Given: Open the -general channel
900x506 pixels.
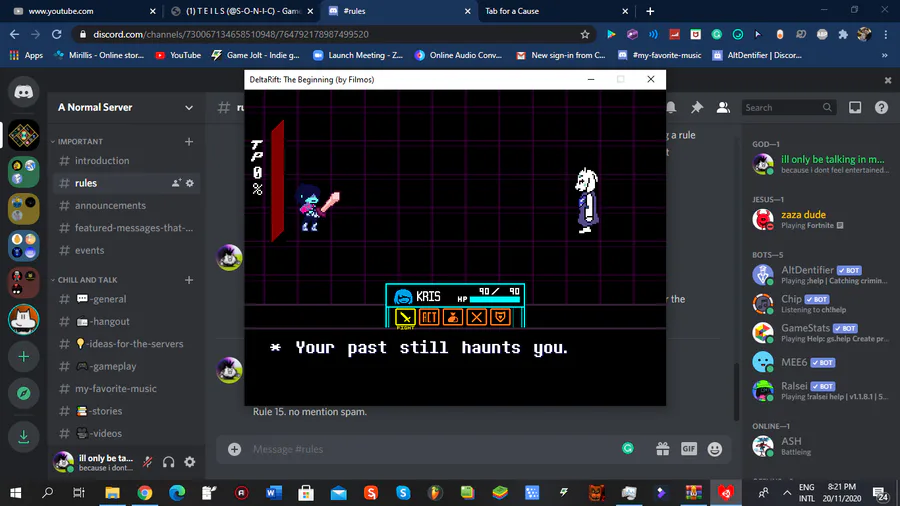Looking at the screenshot, I should coord(126,299).
